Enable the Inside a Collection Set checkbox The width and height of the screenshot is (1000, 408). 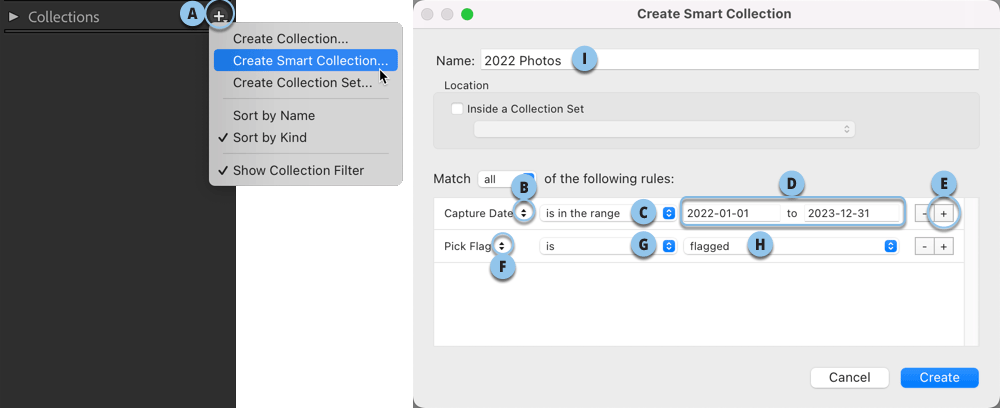pyautogui.click(x=457, y=109)
